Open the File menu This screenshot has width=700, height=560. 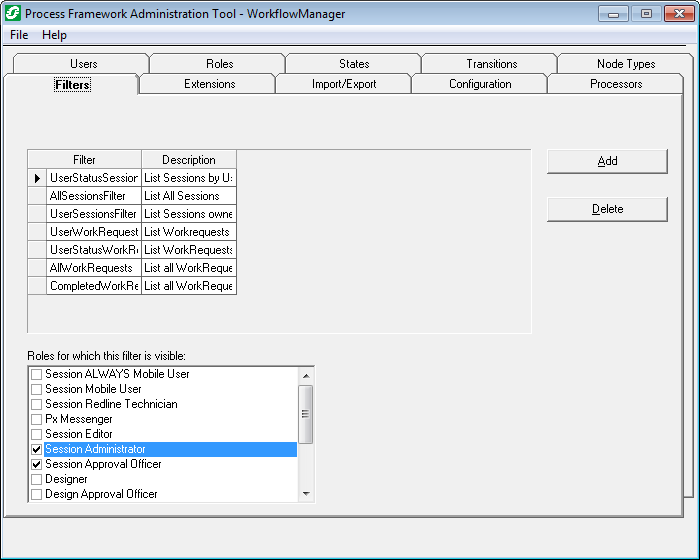tap(19, 35)
